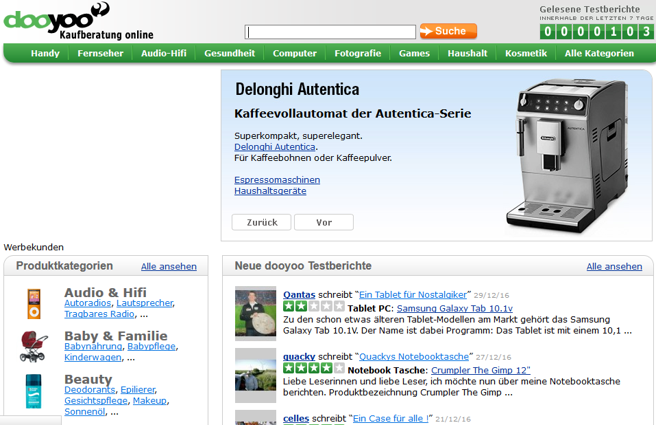The image size is (656, 425).
Task: Click the Beauty deodorant icon
Action: pyautogui.click(x=33, y=391)
